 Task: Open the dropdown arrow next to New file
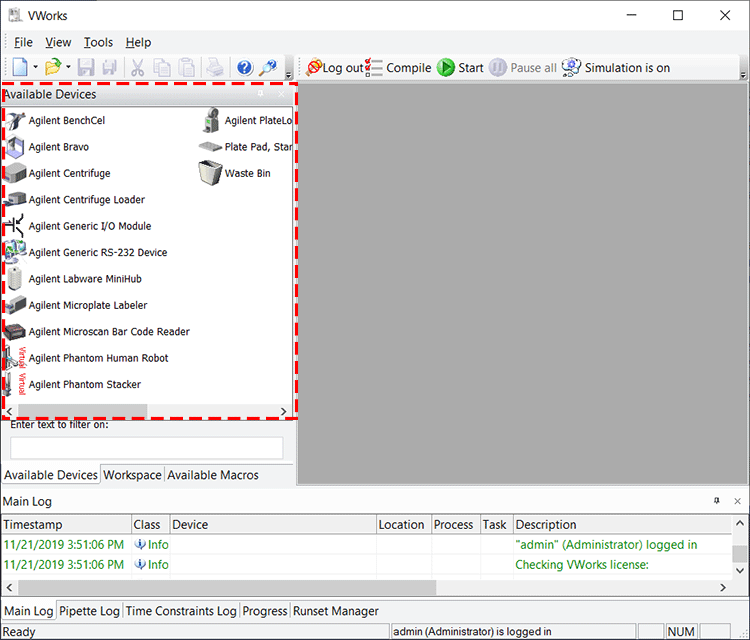pos(35,67)
